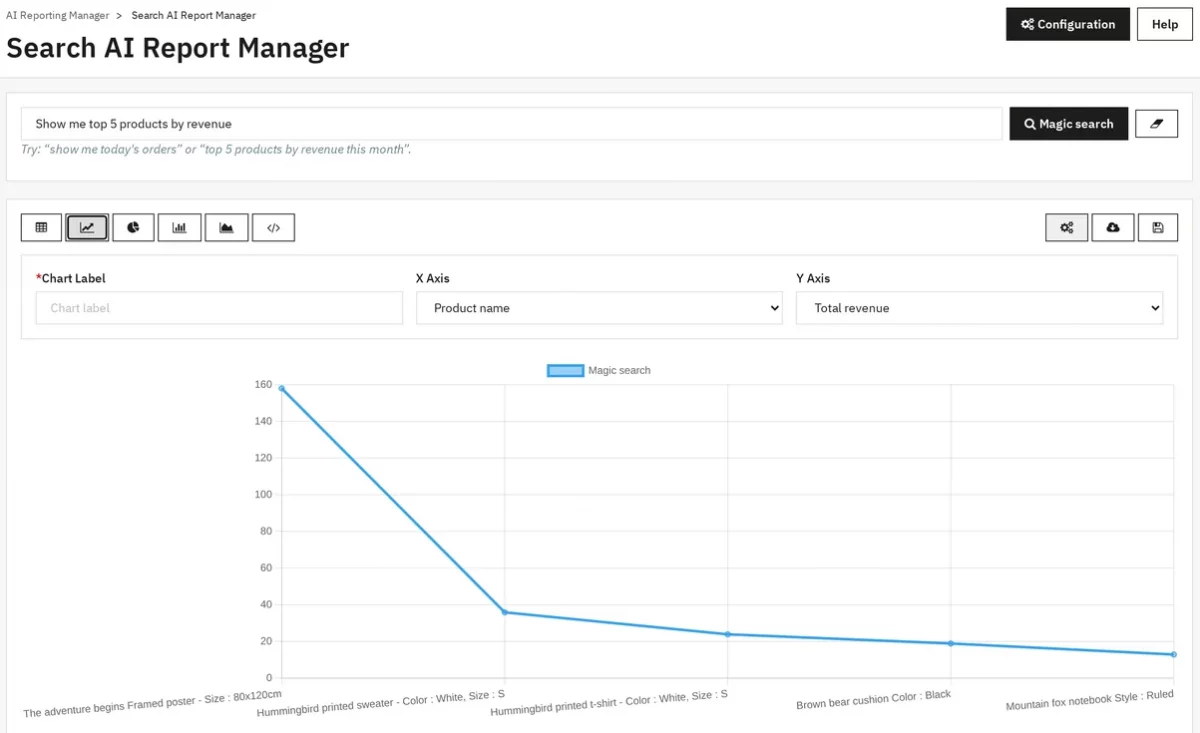Viewport: 1200px width, 733px height.
Task: Go to AI Reporting Manager breadcrumb
Action: (58, 15)
